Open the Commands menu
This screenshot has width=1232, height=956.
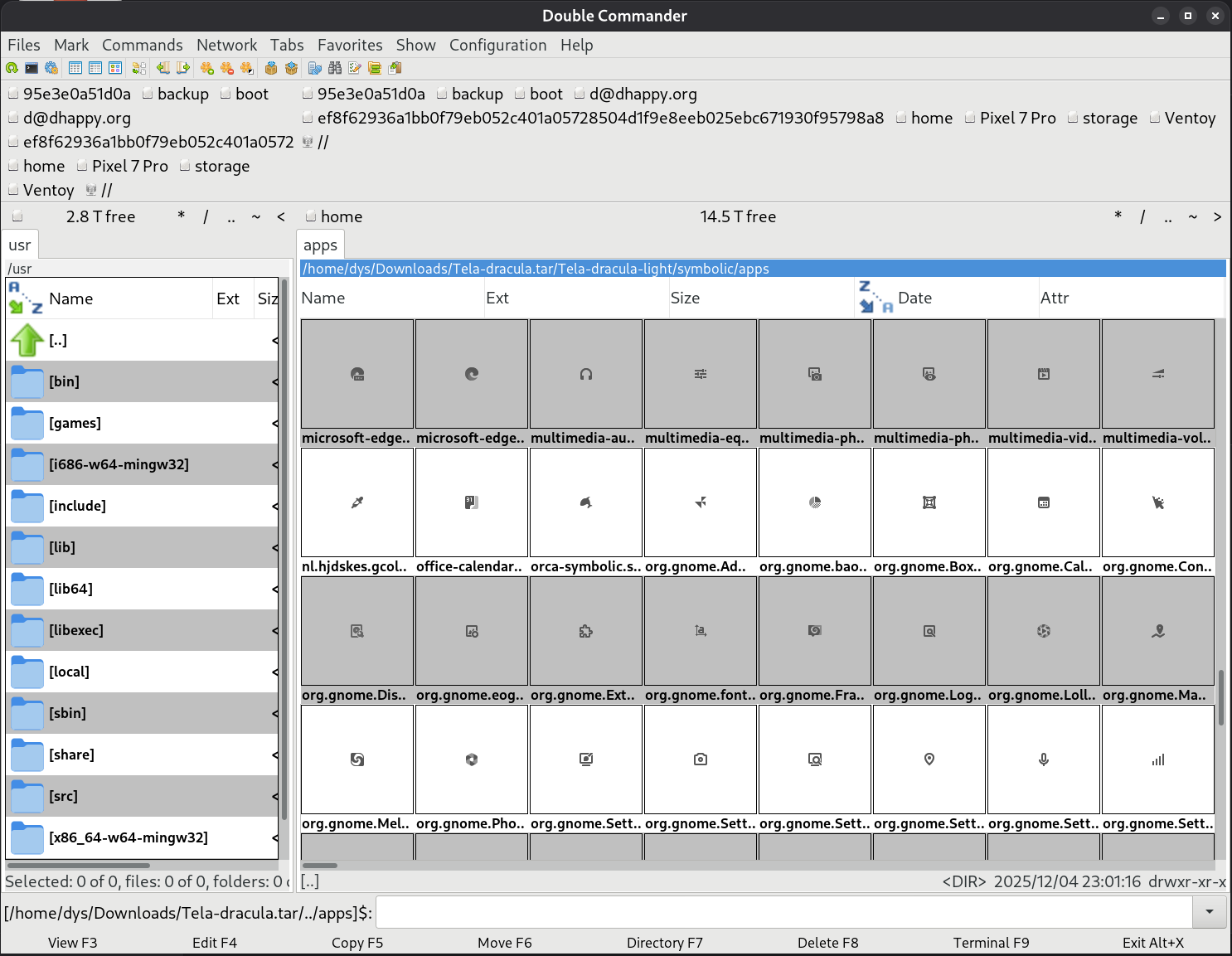142,45
